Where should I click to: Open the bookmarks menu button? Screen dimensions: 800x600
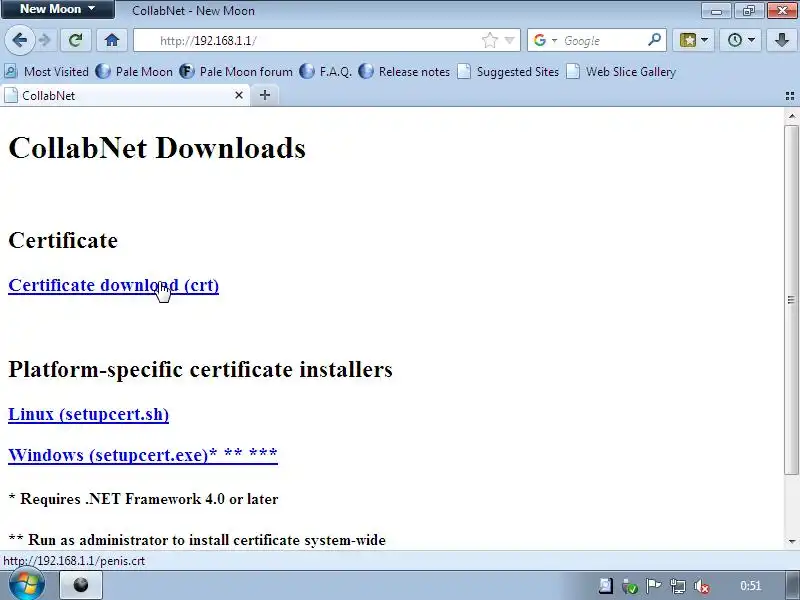(x=693, y=40)
